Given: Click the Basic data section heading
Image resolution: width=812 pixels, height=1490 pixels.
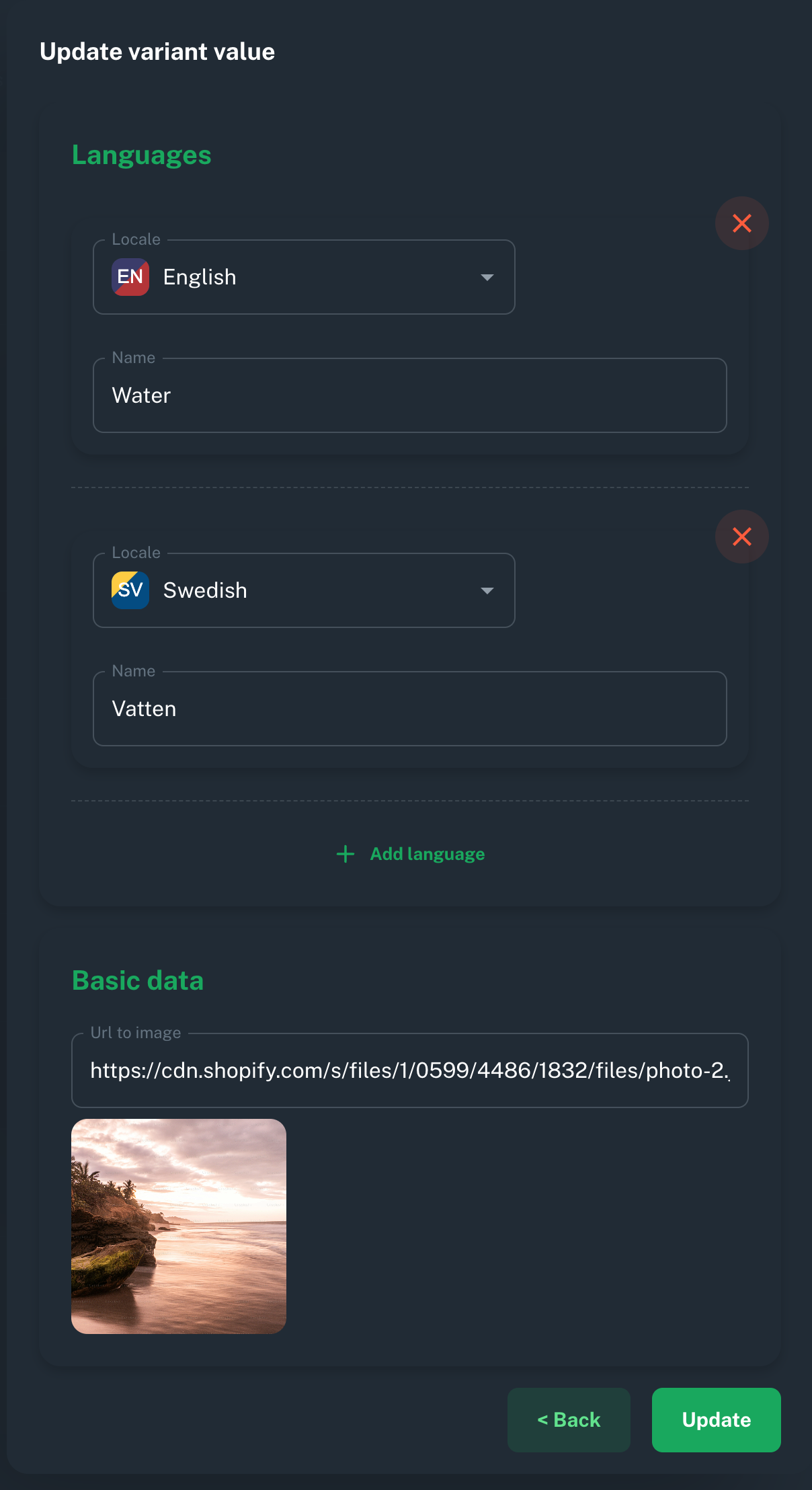Looking at the screenshot, I should [x=138, y=980].
